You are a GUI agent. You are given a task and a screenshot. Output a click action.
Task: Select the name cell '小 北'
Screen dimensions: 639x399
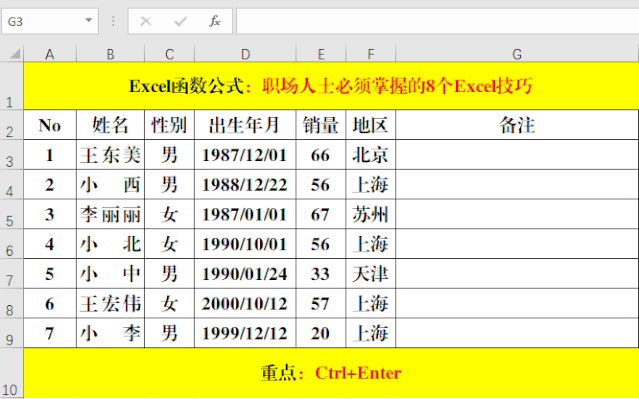[110, 244]
